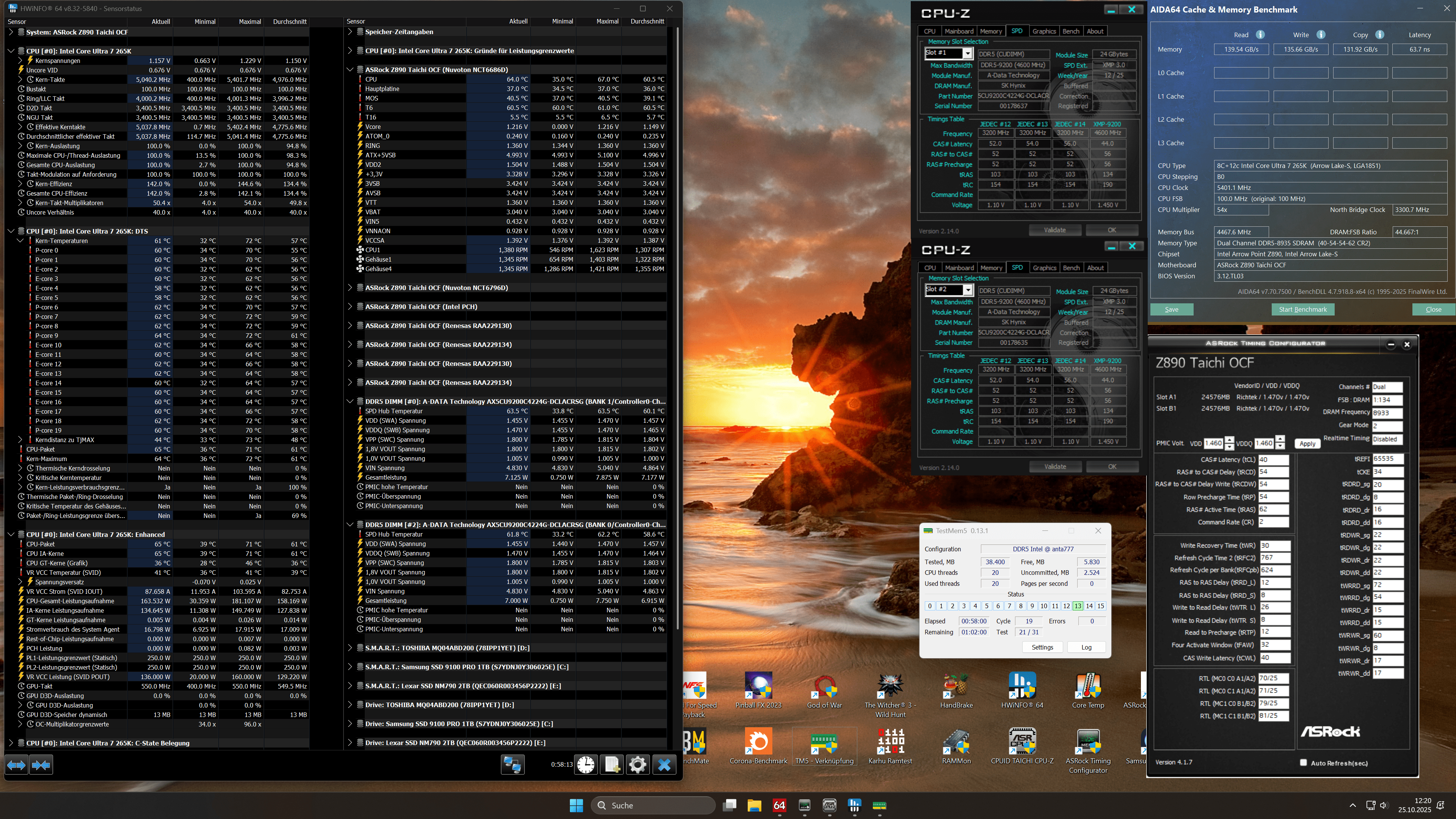Open HWiNFO sensor settings gear
1456x819 pixels.
tap(637, 765)
